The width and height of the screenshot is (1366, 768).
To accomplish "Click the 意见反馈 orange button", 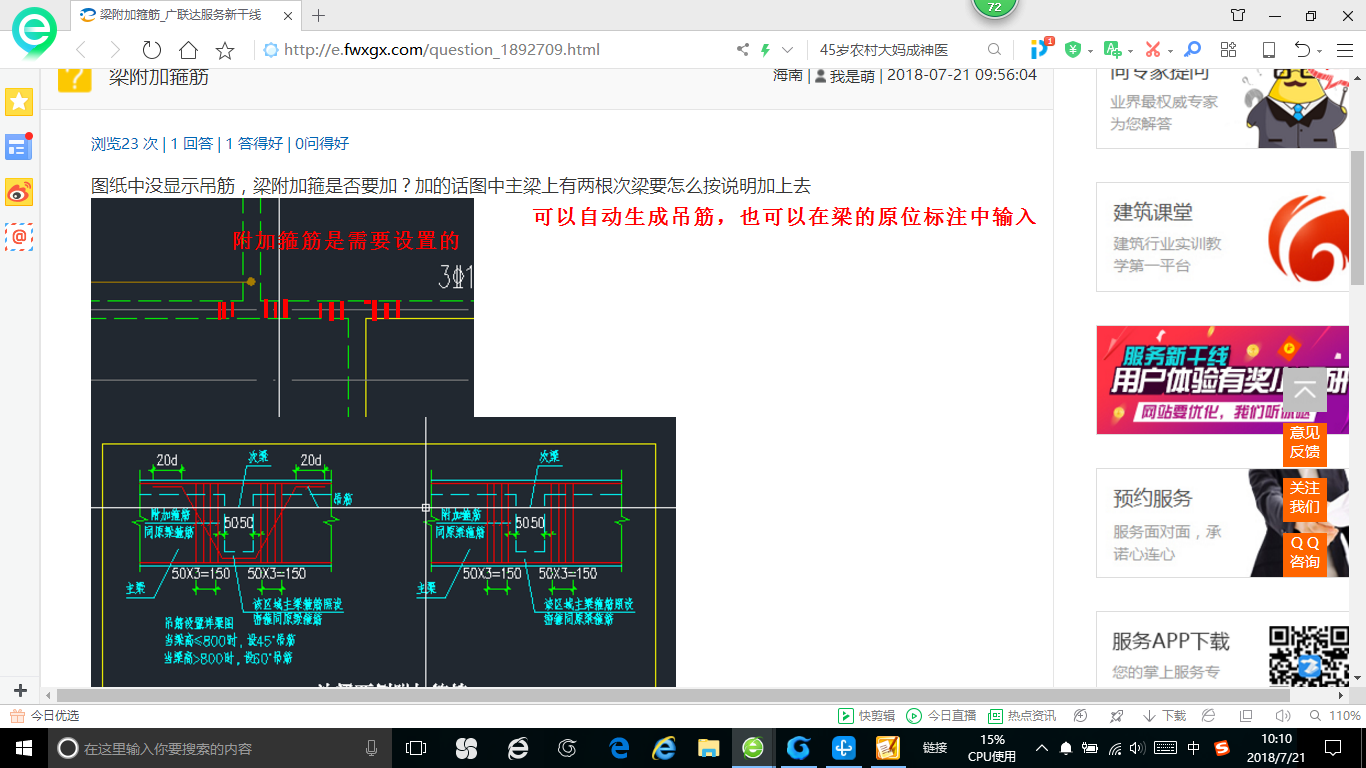I will (1304, 442).
